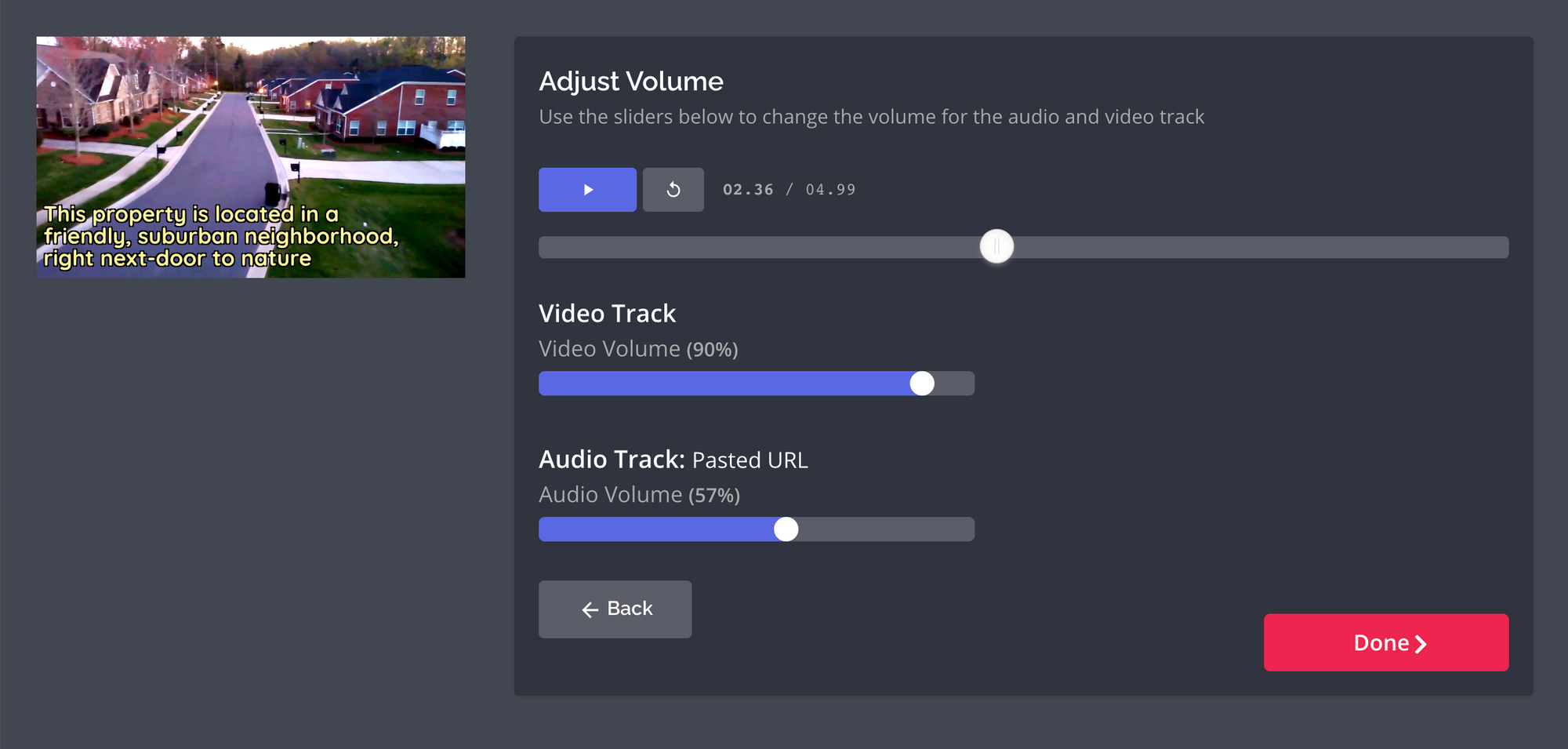Click the Audio Volume (57%) label

(x=639, y=495)
